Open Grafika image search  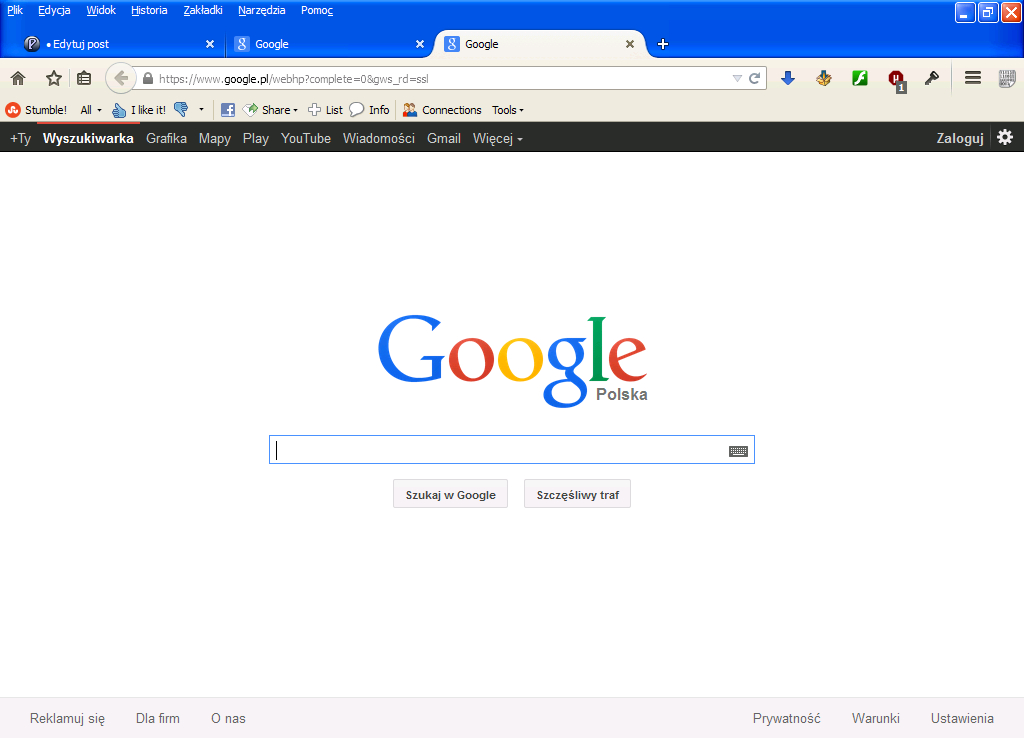[167, 138]
